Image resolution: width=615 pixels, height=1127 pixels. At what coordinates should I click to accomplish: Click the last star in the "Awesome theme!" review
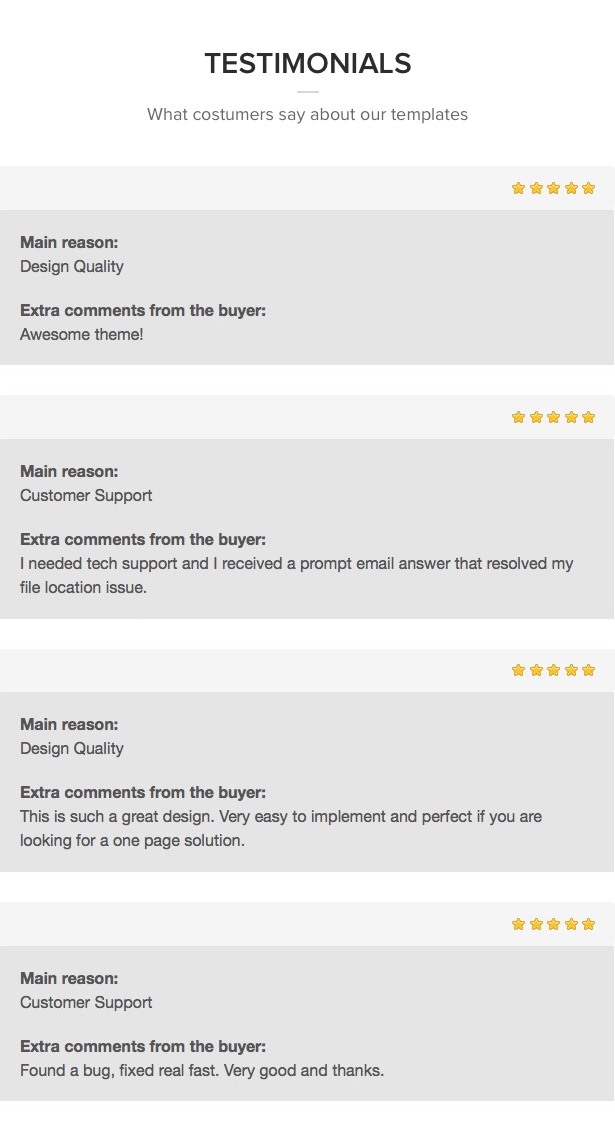coord(588,188)
